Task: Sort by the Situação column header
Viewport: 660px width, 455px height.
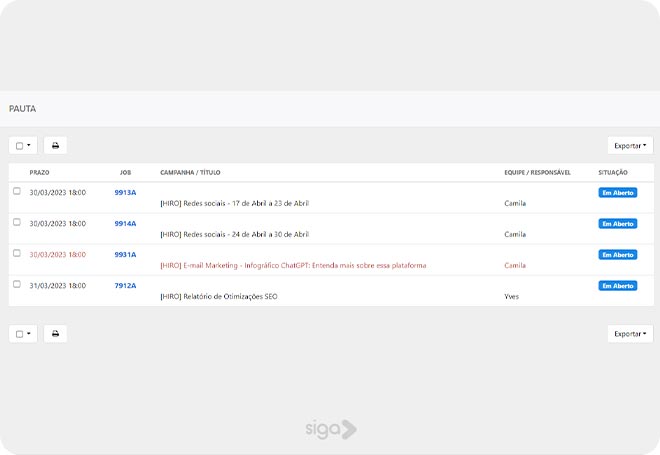Action: [x=613, y=172]
